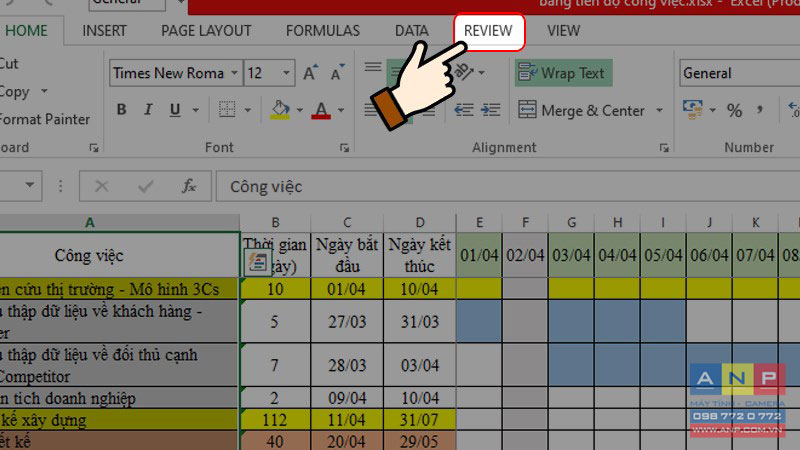Open the INSERT tab
This screenshot has width=800, height=450.
pos(104,31)
